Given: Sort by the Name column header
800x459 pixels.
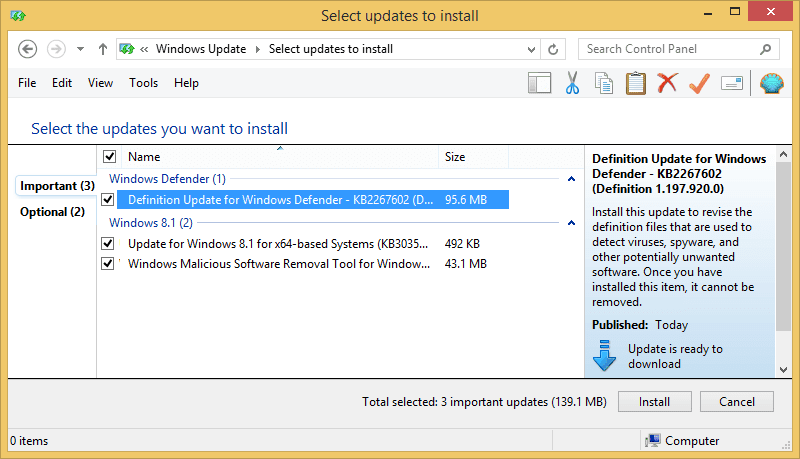Looking at the screenshot, I should [x=280, y=157].
